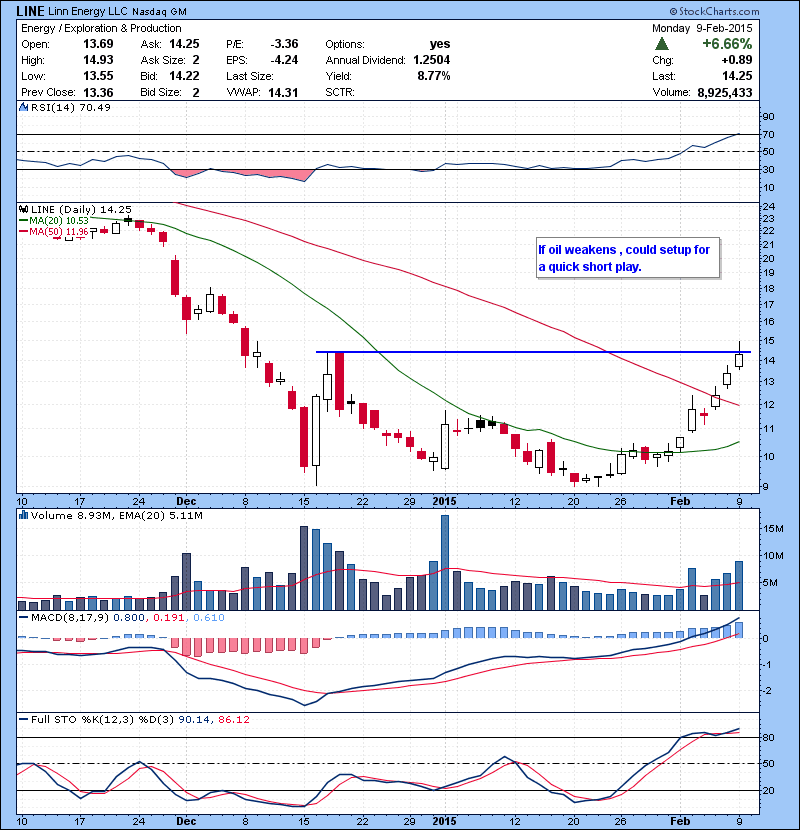Click the LINE ticker symbol in title
800x830 pixels.
point(30,11)
